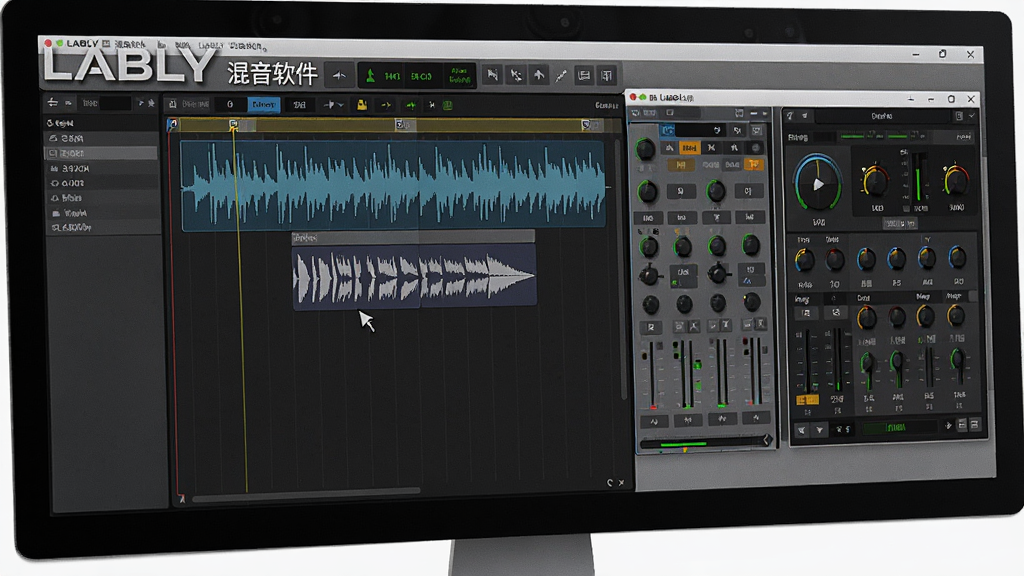Click the first mixer channel fader with red base
This screenshot has height=576, width=1024.
point(652,375)
